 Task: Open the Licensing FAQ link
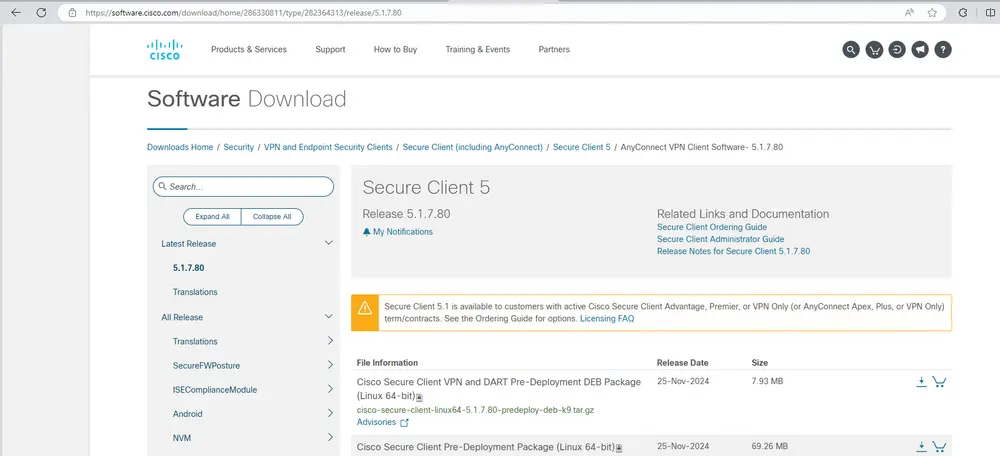[607, 318]
